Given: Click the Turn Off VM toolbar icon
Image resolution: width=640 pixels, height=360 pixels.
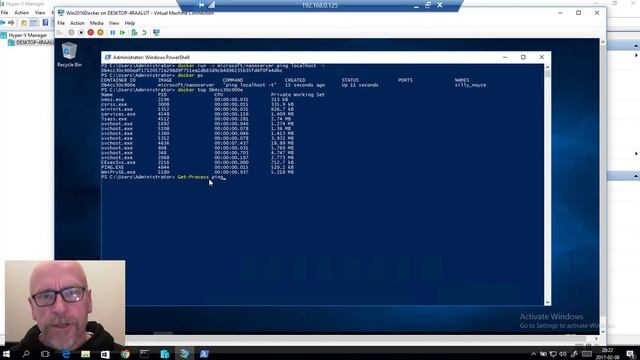Looking at the screenshot, I should pos(81,33).
